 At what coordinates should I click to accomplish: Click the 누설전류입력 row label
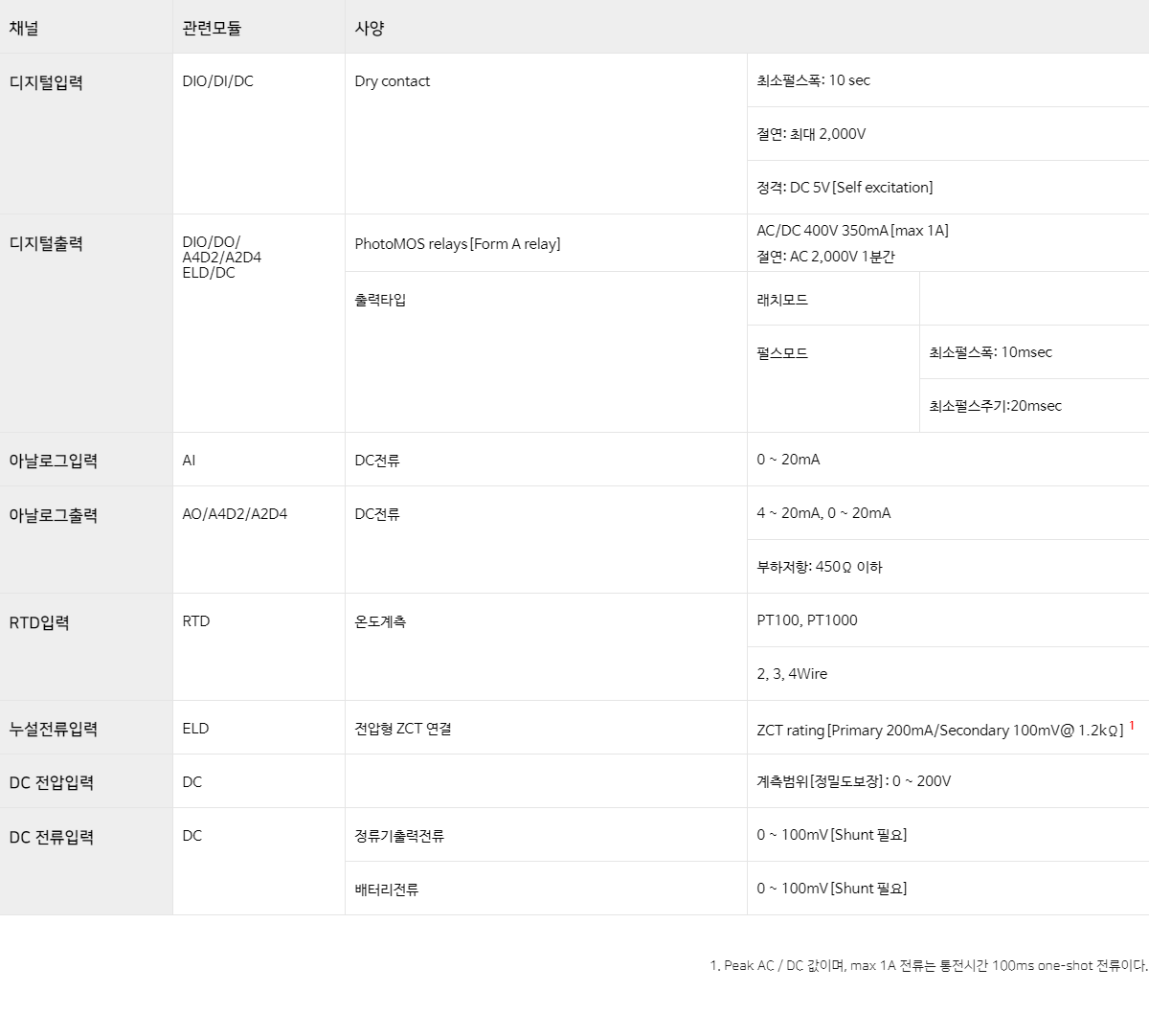coord(54,729)
